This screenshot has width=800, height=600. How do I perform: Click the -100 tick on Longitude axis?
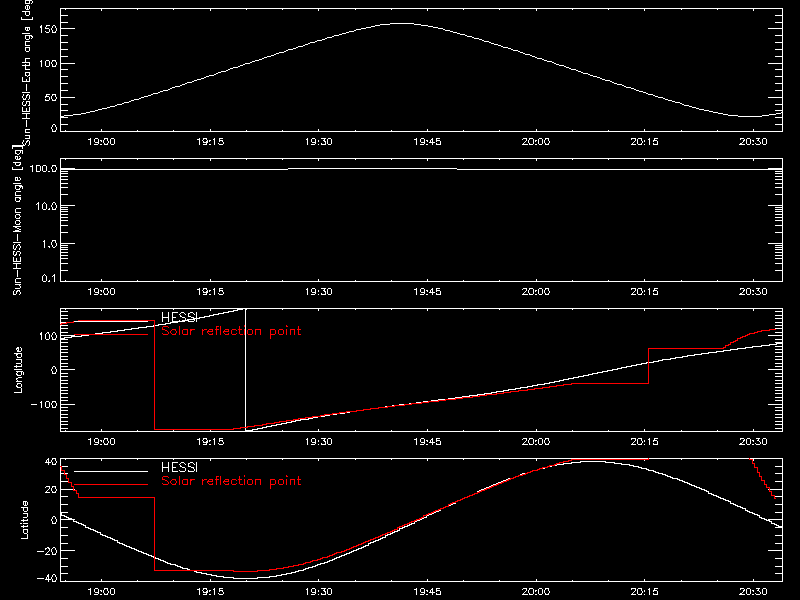pos(44,404)
